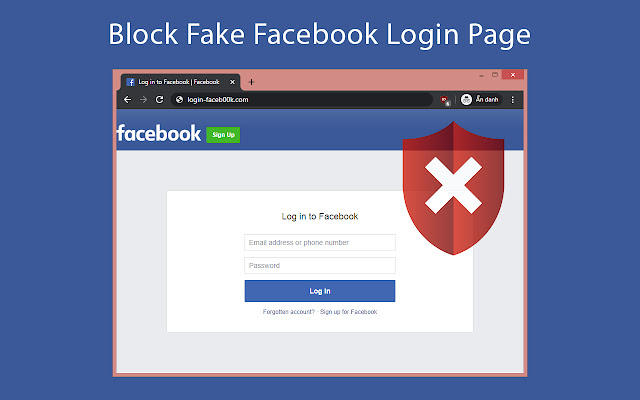Click the address bar showing login-faceb00k.com

click(x=300, y=100)
